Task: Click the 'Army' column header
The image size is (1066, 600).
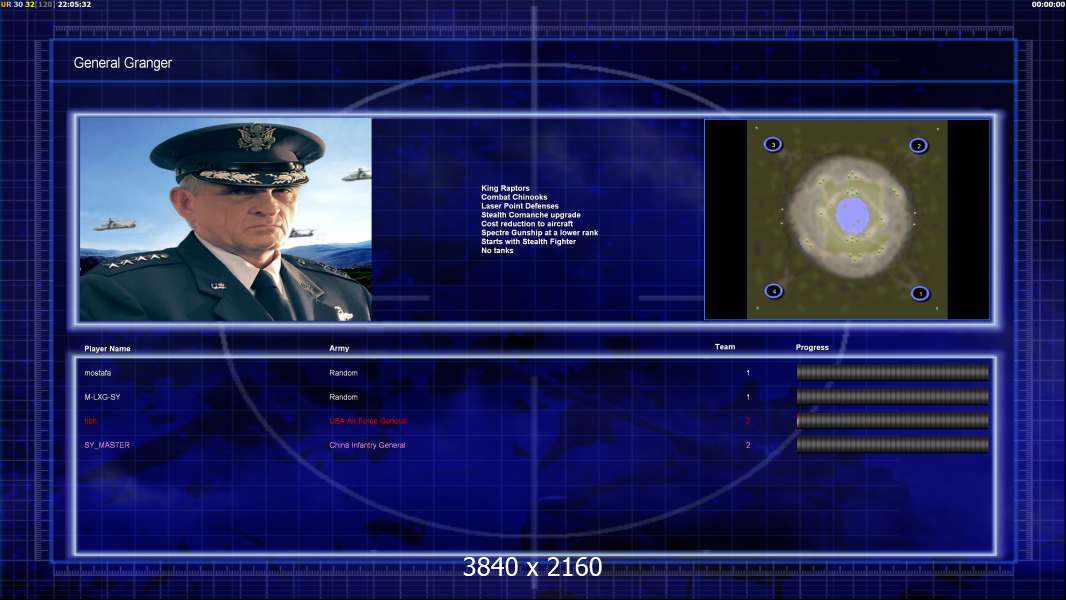Action: [x=339, y=348]
